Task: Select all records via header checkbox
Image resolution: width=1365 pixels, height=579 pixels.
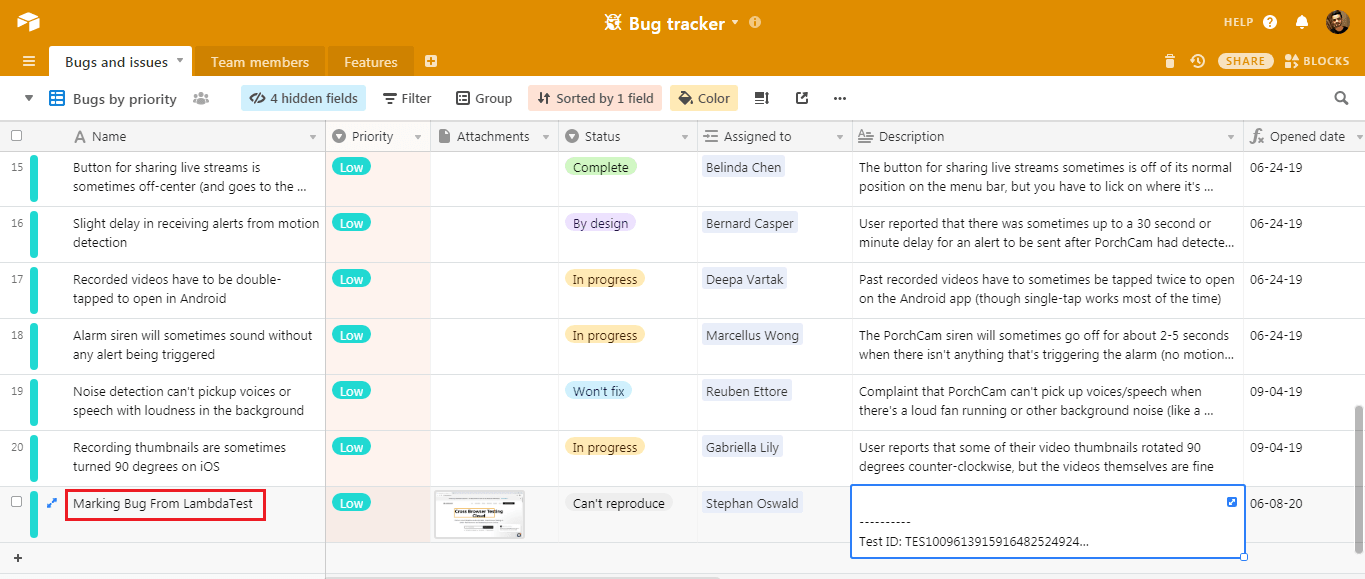Action: pos(16,135)
